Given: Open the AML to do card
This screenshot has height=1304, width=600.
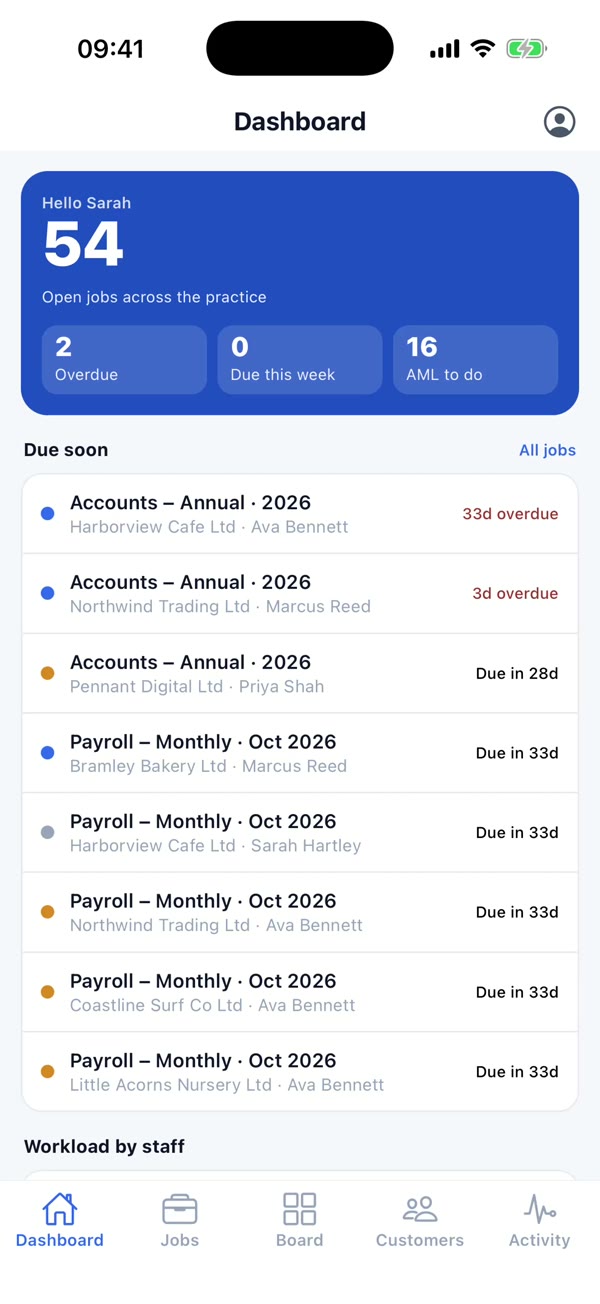Looking at the screenshot, I should pos(476,360).
